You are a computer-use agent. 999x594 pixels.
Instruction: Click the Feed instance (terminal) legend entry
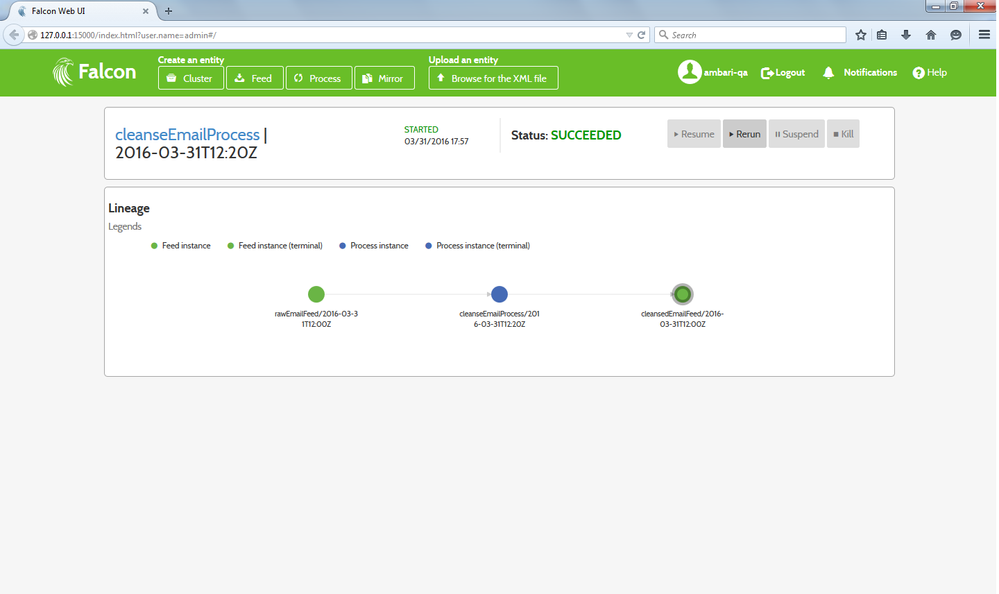[275, 245]
